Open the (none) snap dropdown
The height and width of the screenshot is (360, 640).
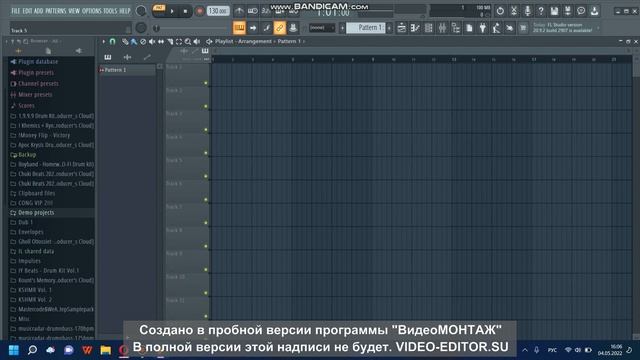tap(322, 28)
